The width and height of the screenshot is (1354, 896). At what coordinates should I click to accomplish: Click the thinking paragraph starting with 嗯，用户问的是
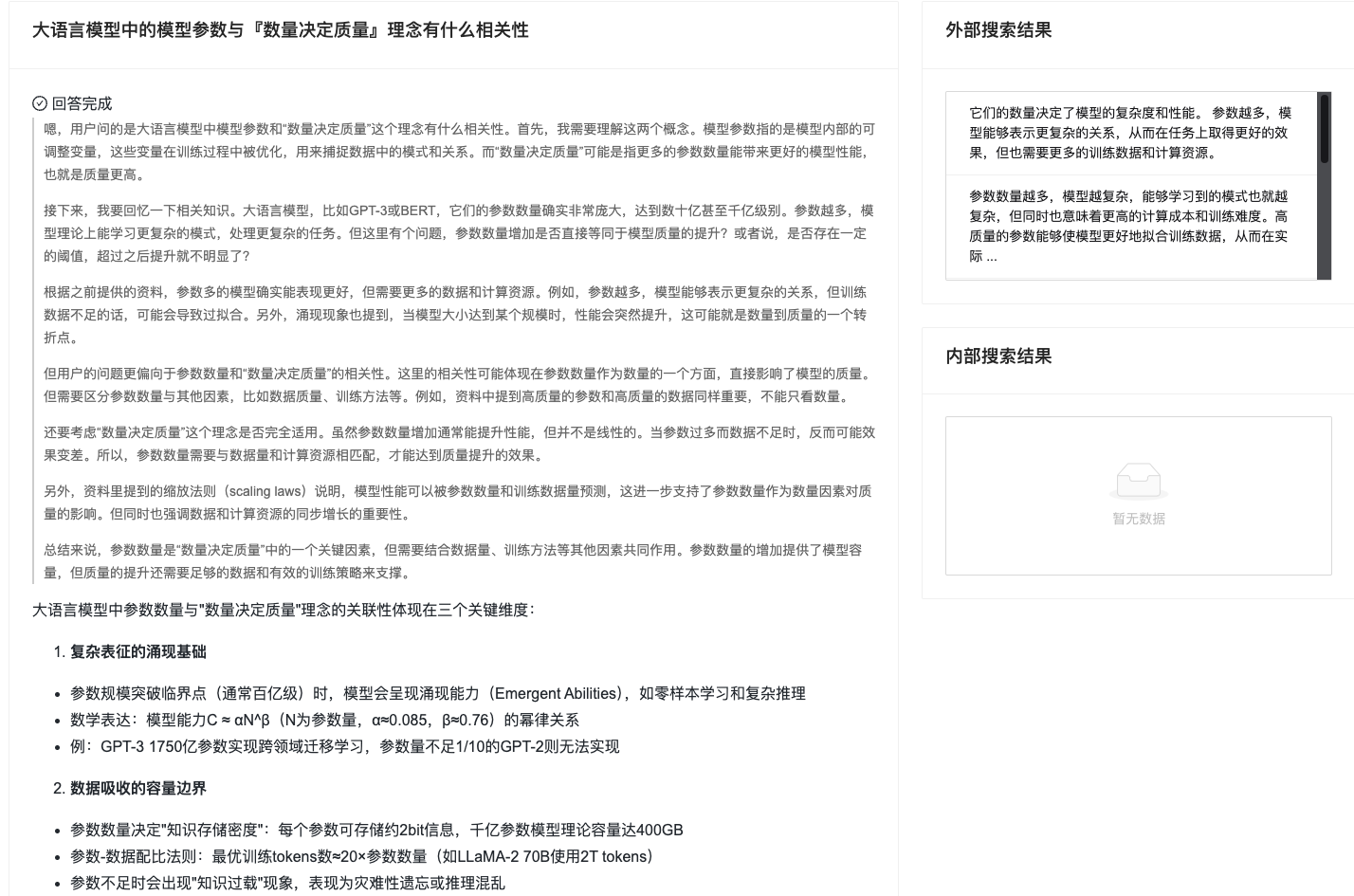tap(459, 152)
